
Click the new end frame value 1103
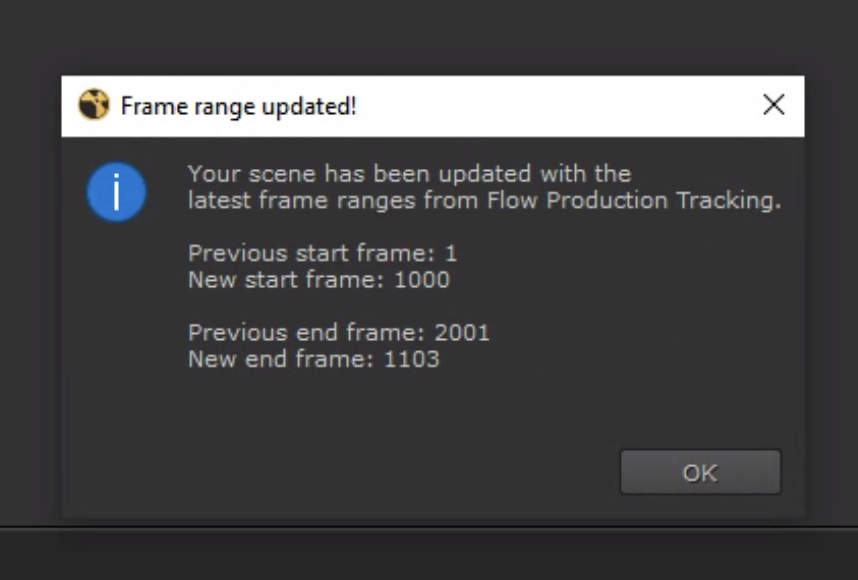tap(412, 358)
